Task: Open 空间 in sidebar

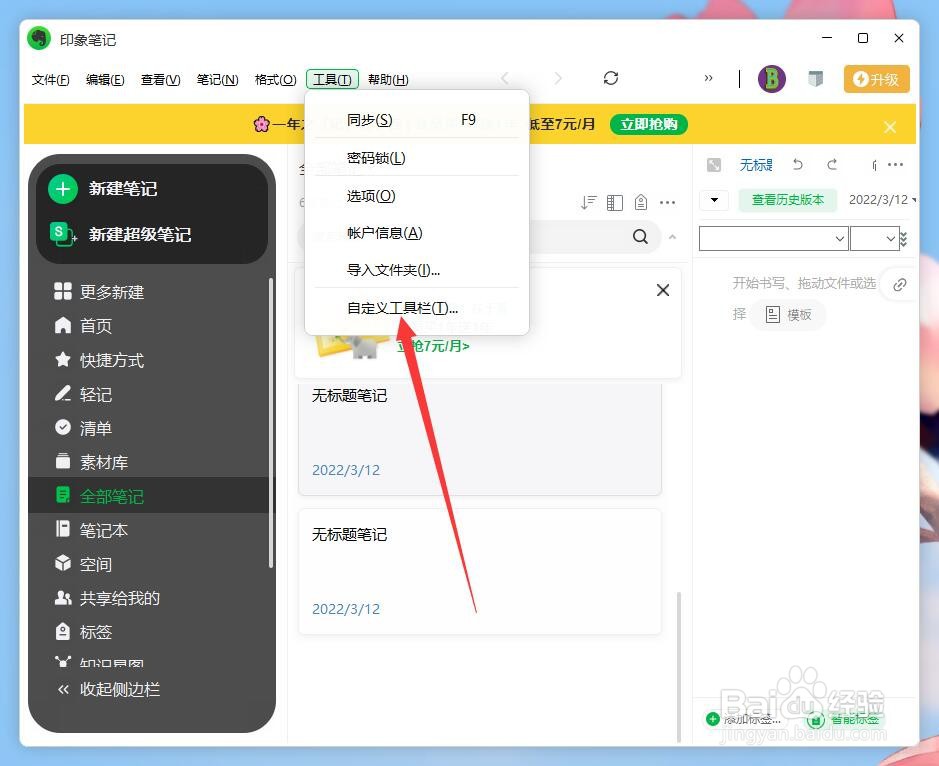Action: (x=84, y=564)
